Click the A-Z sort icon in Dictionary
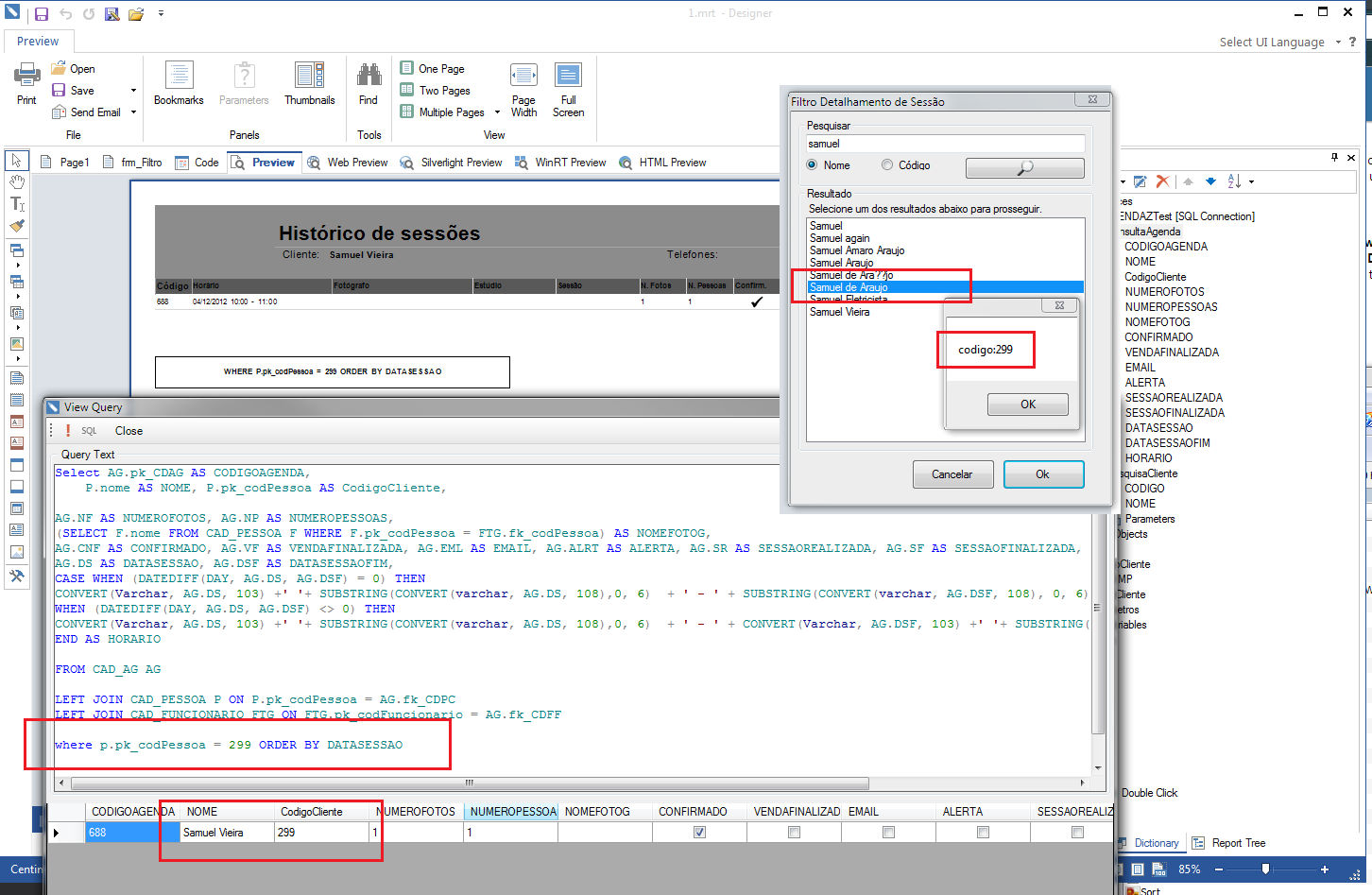The image size is (1372, 895). (x=1234, y=181)
